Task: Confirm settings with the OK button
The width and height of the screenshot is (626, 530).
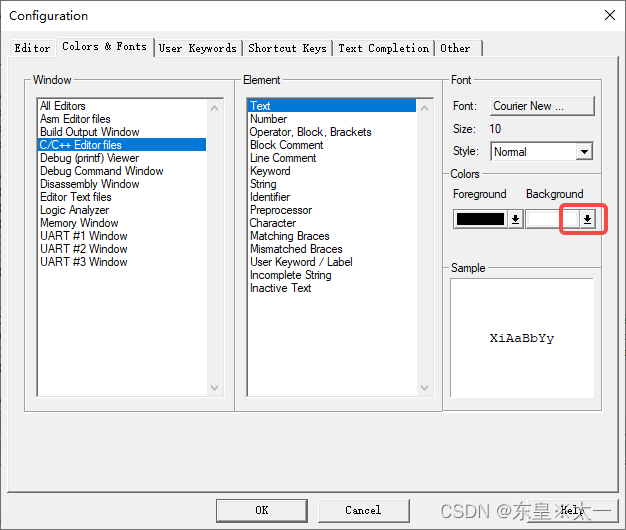Action: coord(262,510)
